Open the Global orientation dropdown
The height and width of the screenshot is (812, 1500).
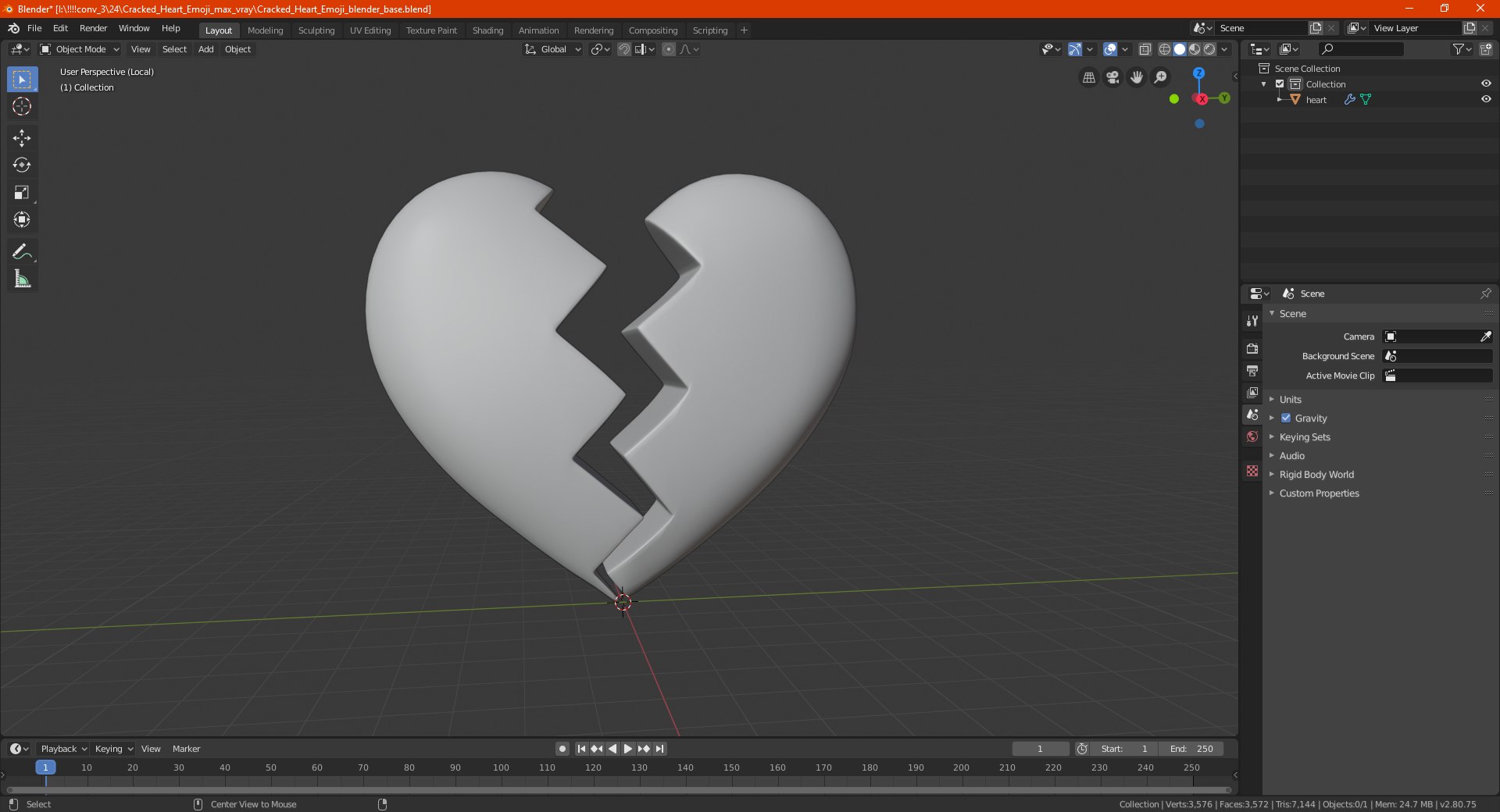pyautogui.click(x=552, y=49)
